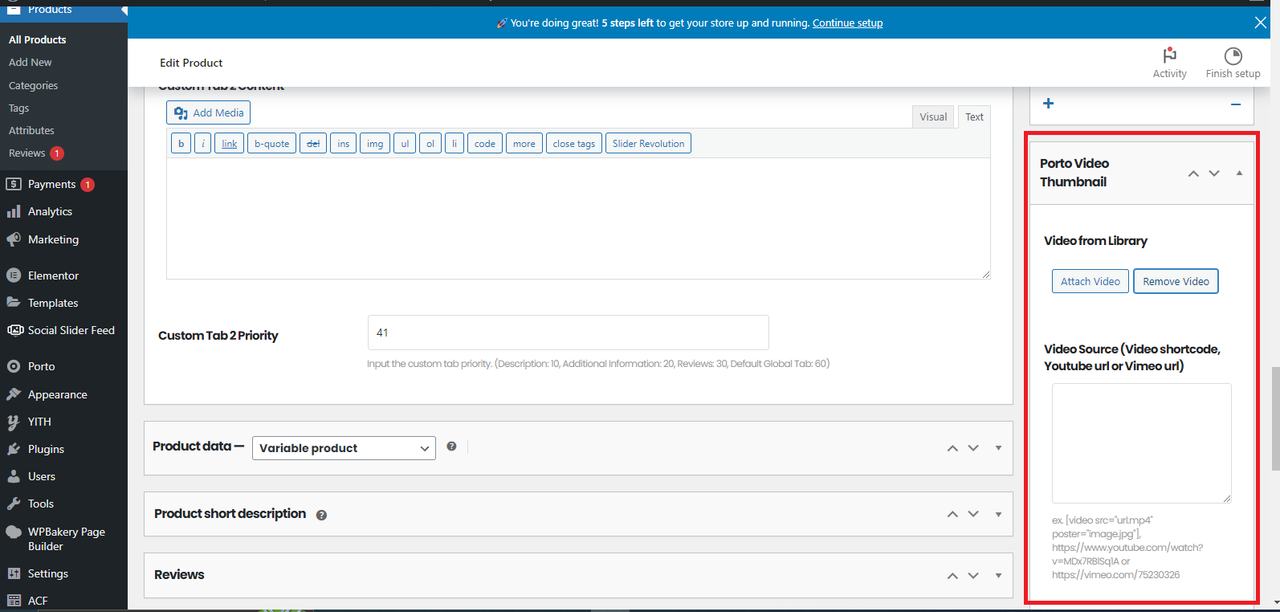1280x612 pixels.
Task: Open WPBakery Page Builder menu
Action: coord(66,539)
